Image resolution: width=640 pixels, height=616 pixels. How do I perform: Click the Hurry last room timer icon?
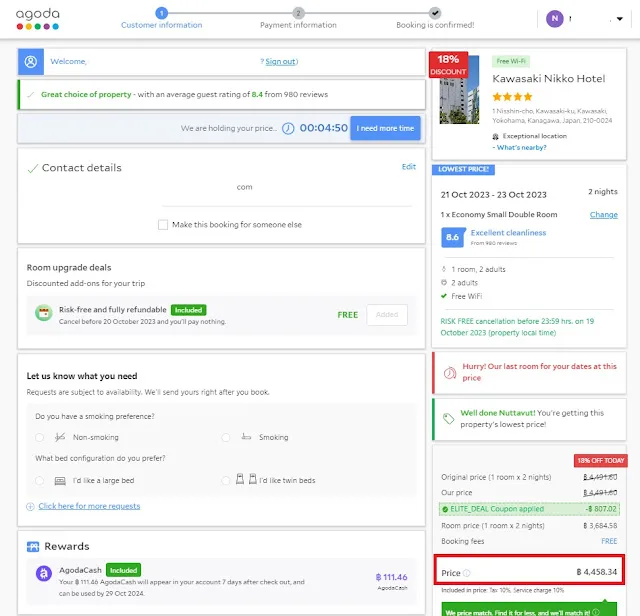click(x=450, y=373)
